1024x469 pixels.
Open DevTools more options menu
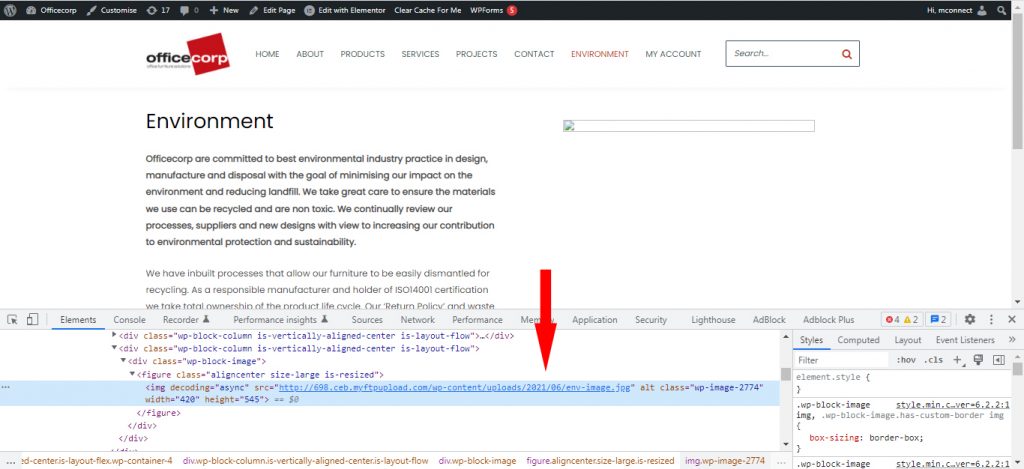(990, 320)
